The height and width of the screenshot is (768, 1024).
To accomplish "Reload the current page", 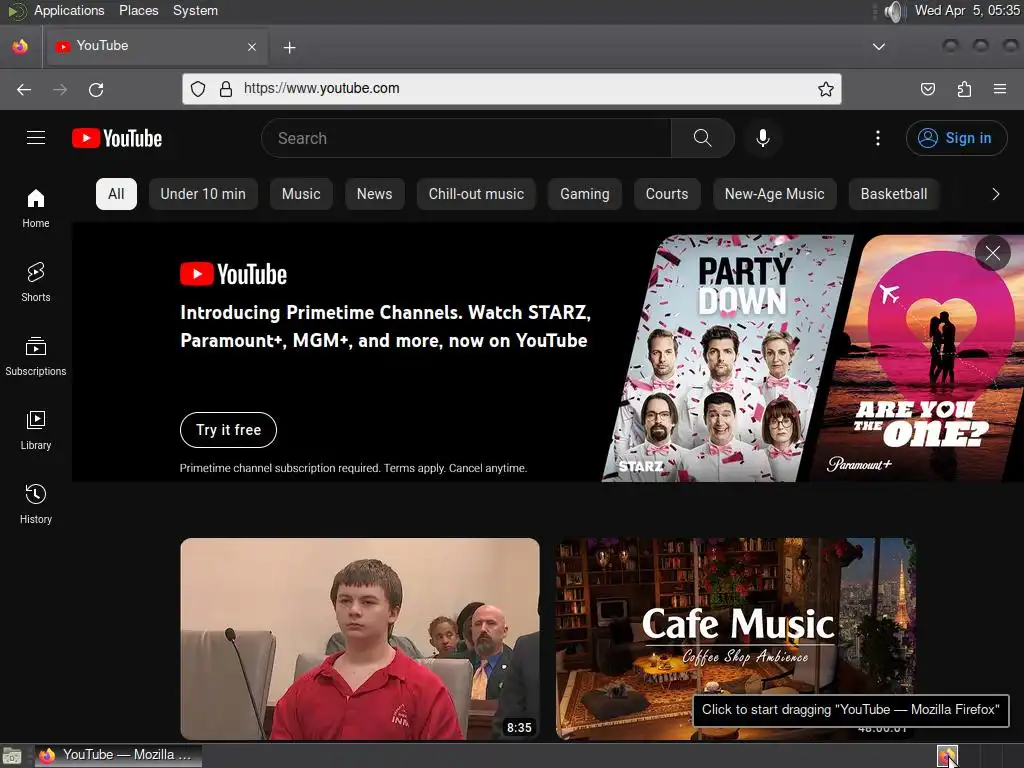I will [96, 89].
